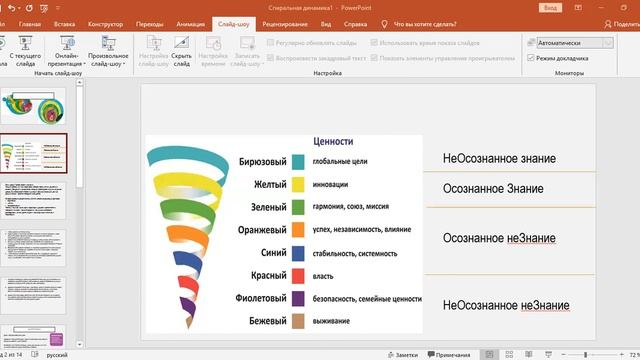Open the Справка ribbon tab
This screenshot has height=360, width=640.
click(x=355, y=24)
